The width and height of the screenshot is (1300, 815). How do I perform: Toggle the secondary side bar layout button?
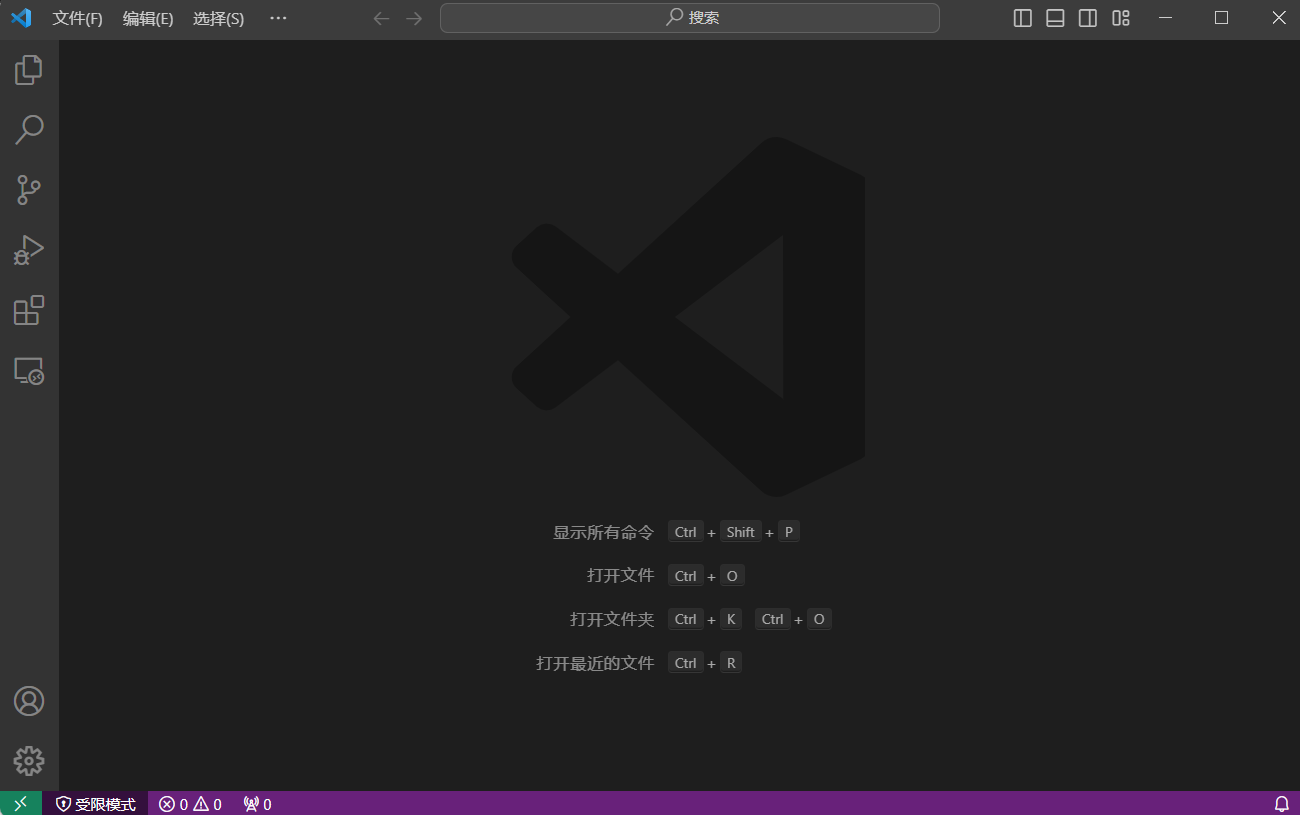[1088, 18]
